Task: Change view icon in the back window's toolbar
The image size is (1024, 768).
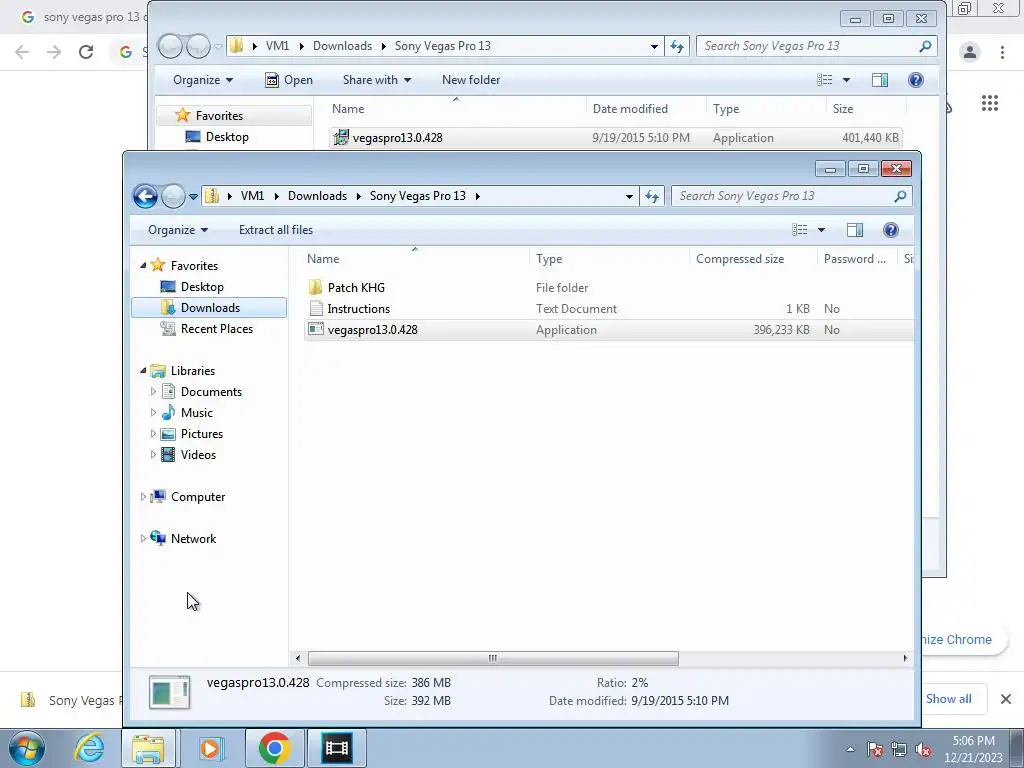Action: tap(825, 80)
